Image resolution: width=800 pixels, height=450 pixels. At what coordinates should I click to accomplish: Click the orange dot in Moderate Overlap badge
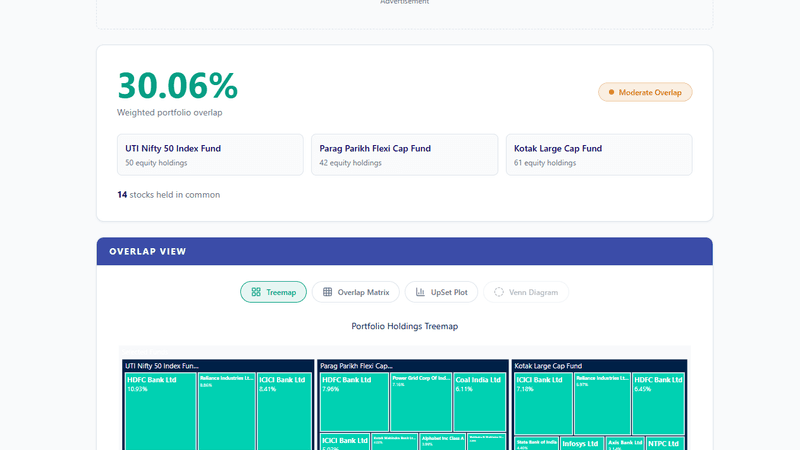611,92
